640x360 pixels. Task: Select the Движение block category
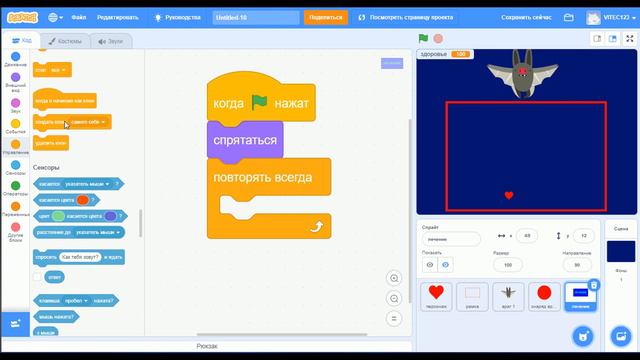16,59
